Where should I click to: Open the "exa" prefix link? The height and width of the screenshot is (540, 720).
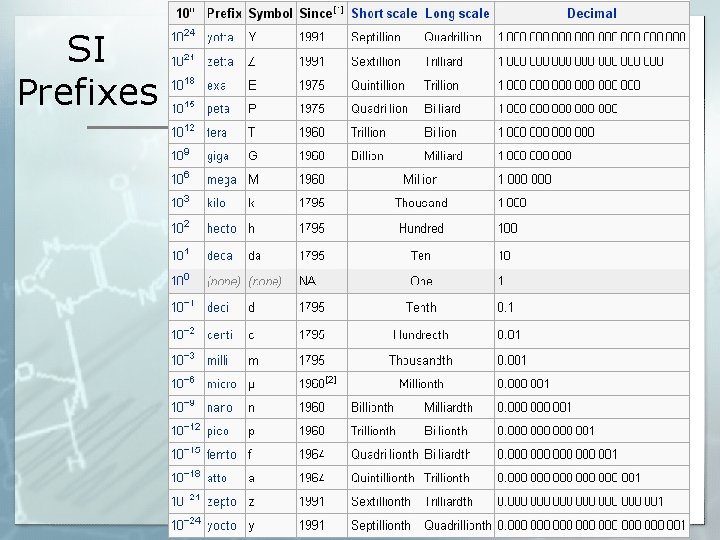tap(216, 85)
